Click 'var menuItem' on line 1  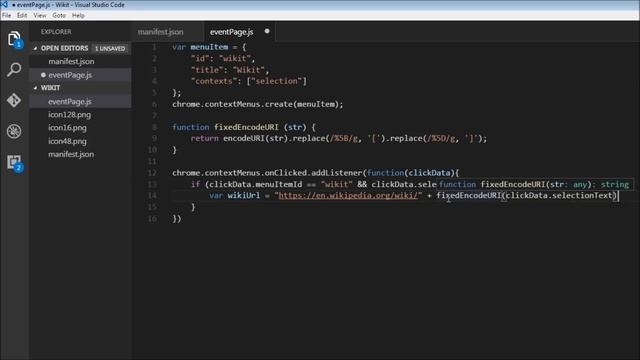coord(200,47)
